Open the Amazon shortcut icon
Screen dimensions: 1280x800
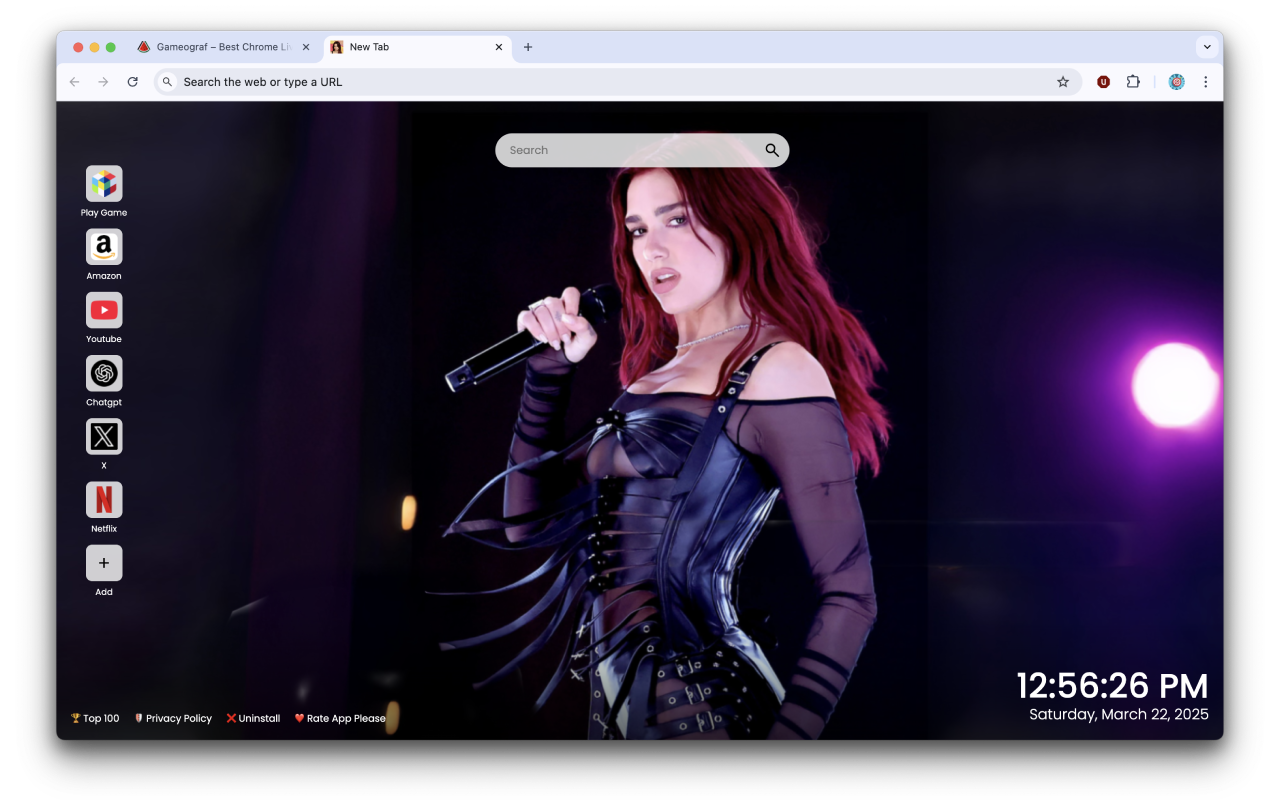[x=104, y=247]
